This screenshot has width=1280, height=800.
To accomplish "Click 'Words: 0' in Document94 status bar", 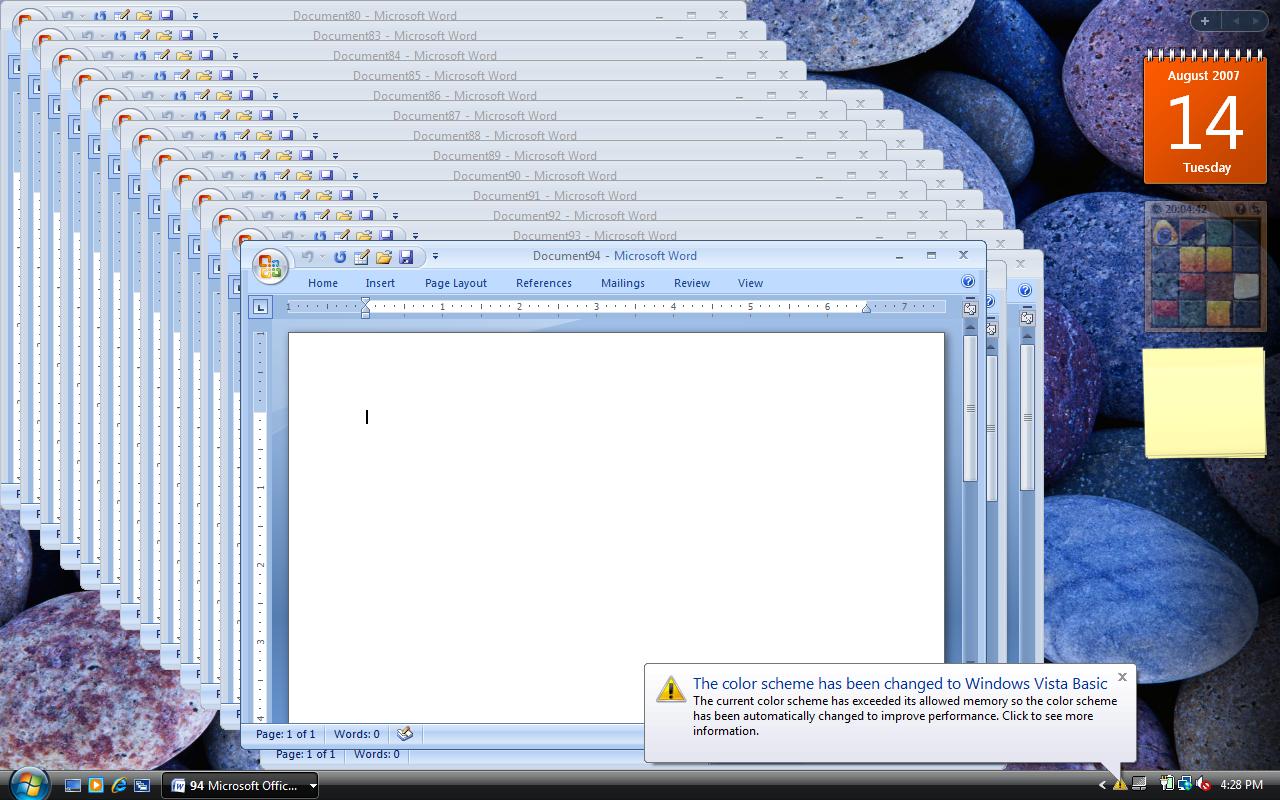I will coord(357,734).
